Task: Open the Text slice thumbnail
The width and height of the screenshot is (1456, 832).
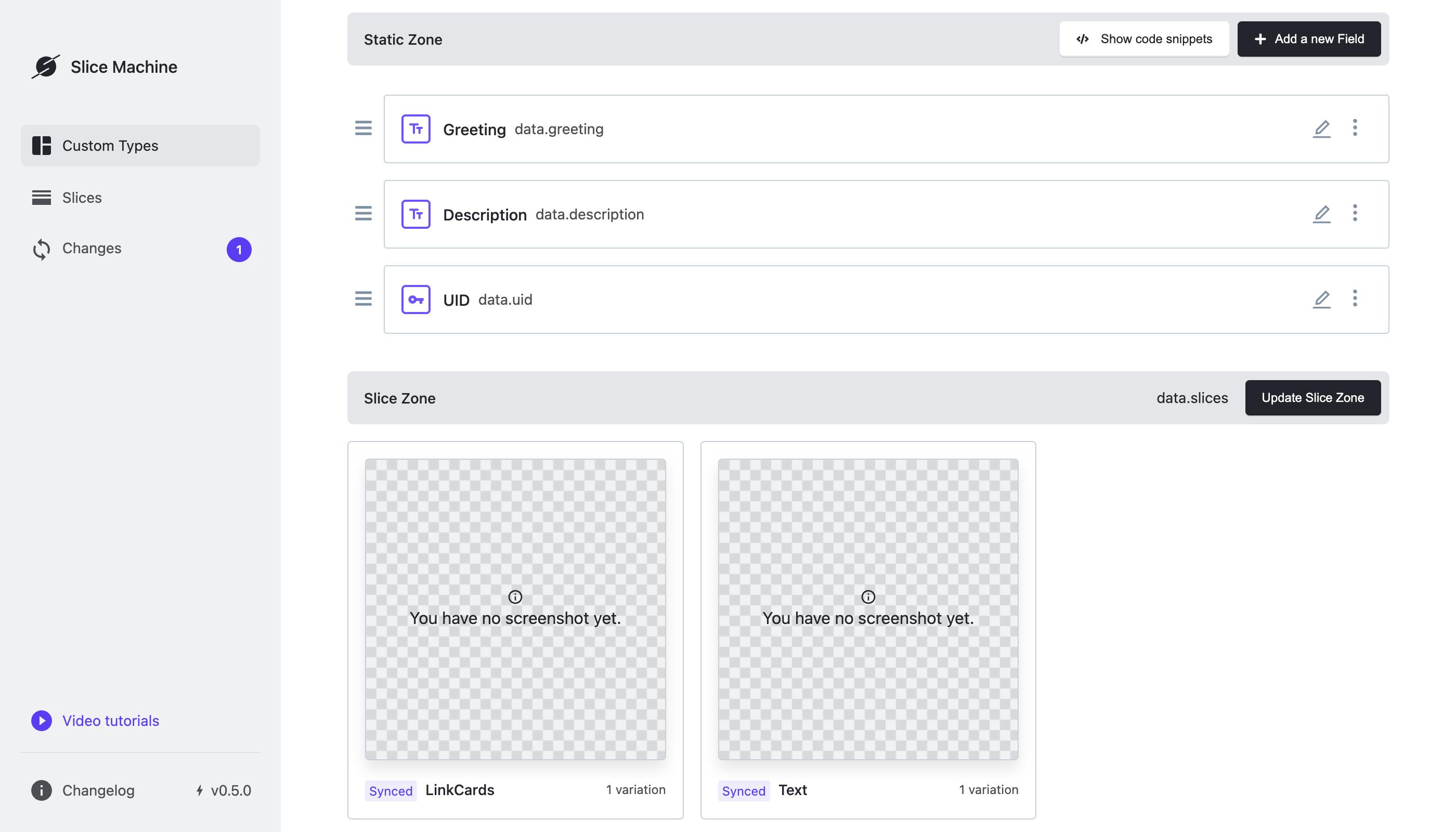Action: pos(867,608)
